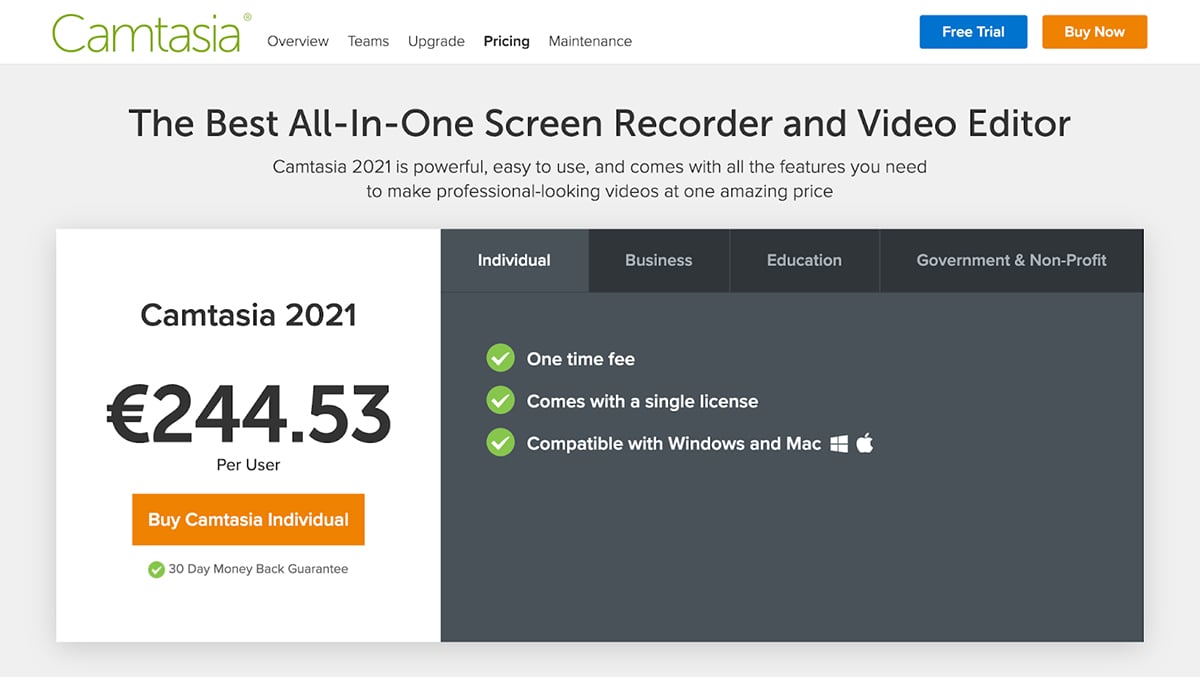The image size is (1200, 677).
Task: Go to the Teams nav item
Action: coord(368,41)
